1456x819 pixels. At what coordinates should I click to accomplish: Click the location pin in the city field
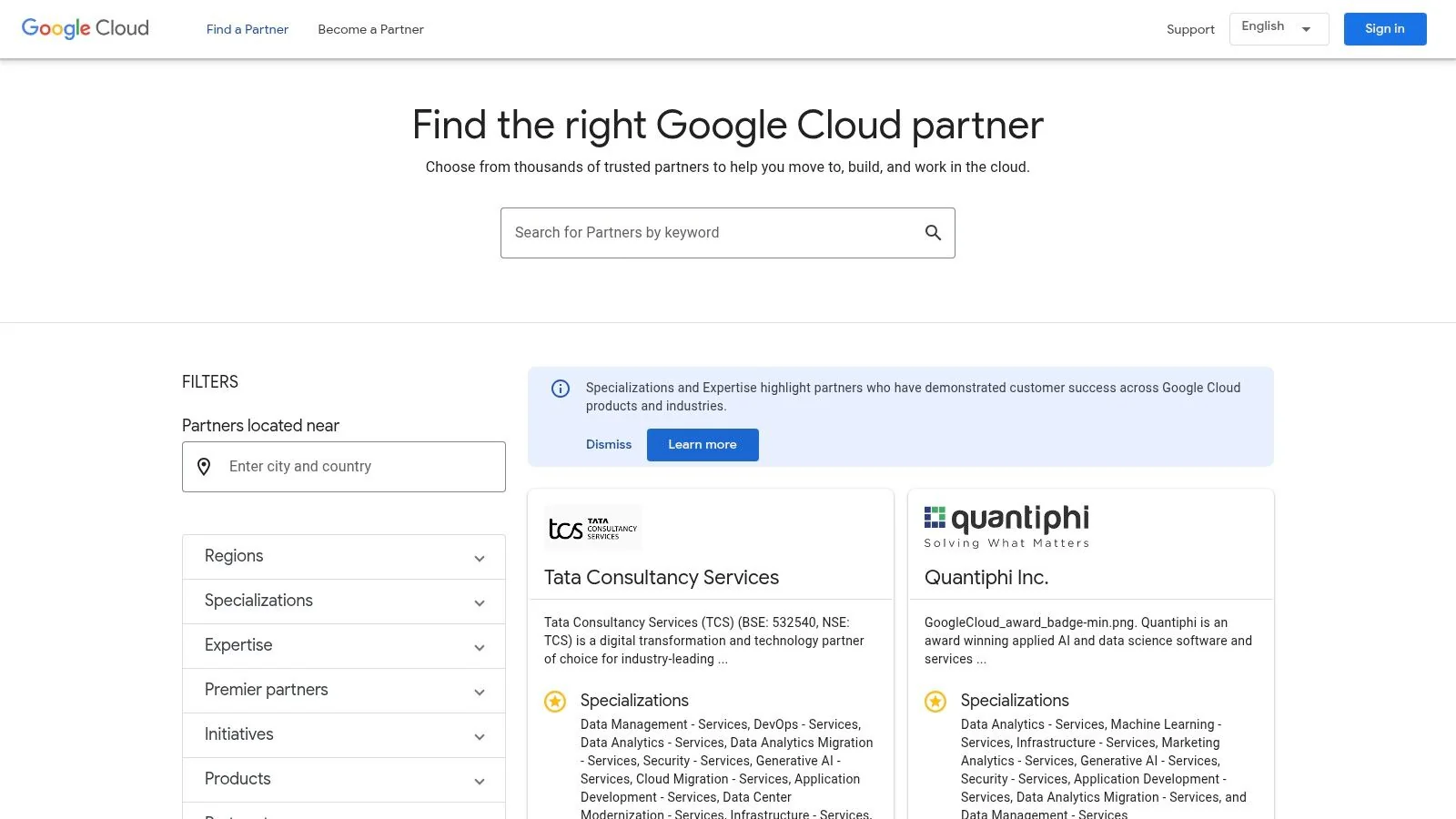[205, 466]
